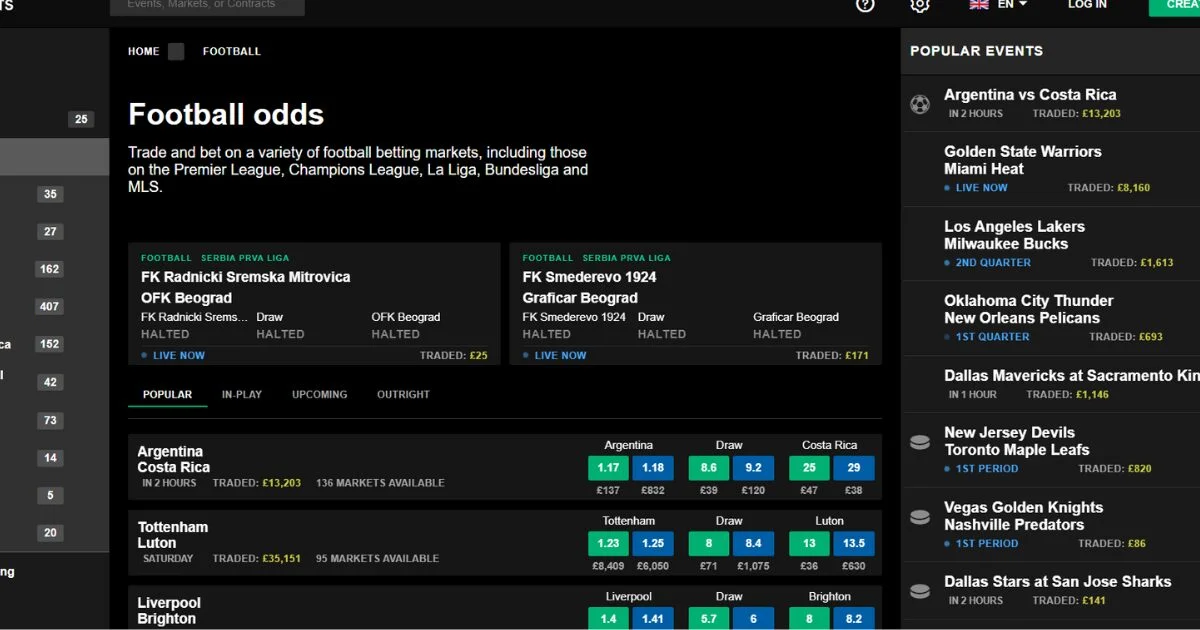Go to the HOME breadcrumb
The image size is (1200, 630).
[144, 52]
